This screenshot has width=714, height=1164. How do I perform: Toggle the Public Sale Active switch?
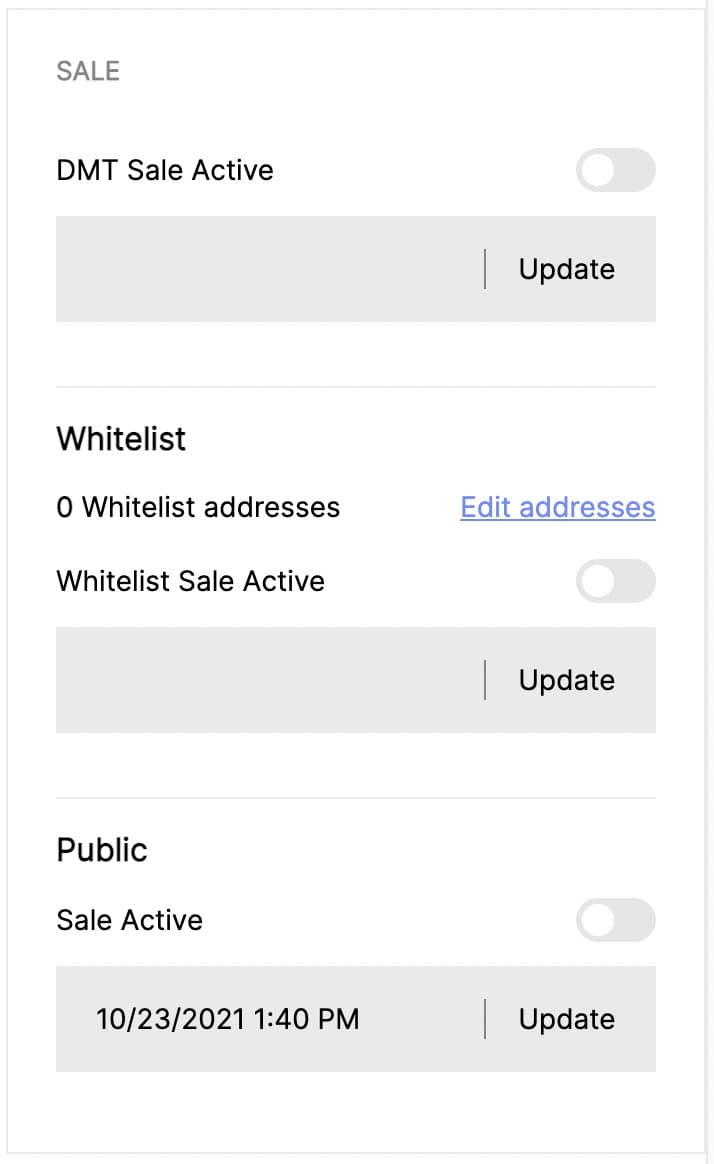pyautogui.click(x=615, y=920)
